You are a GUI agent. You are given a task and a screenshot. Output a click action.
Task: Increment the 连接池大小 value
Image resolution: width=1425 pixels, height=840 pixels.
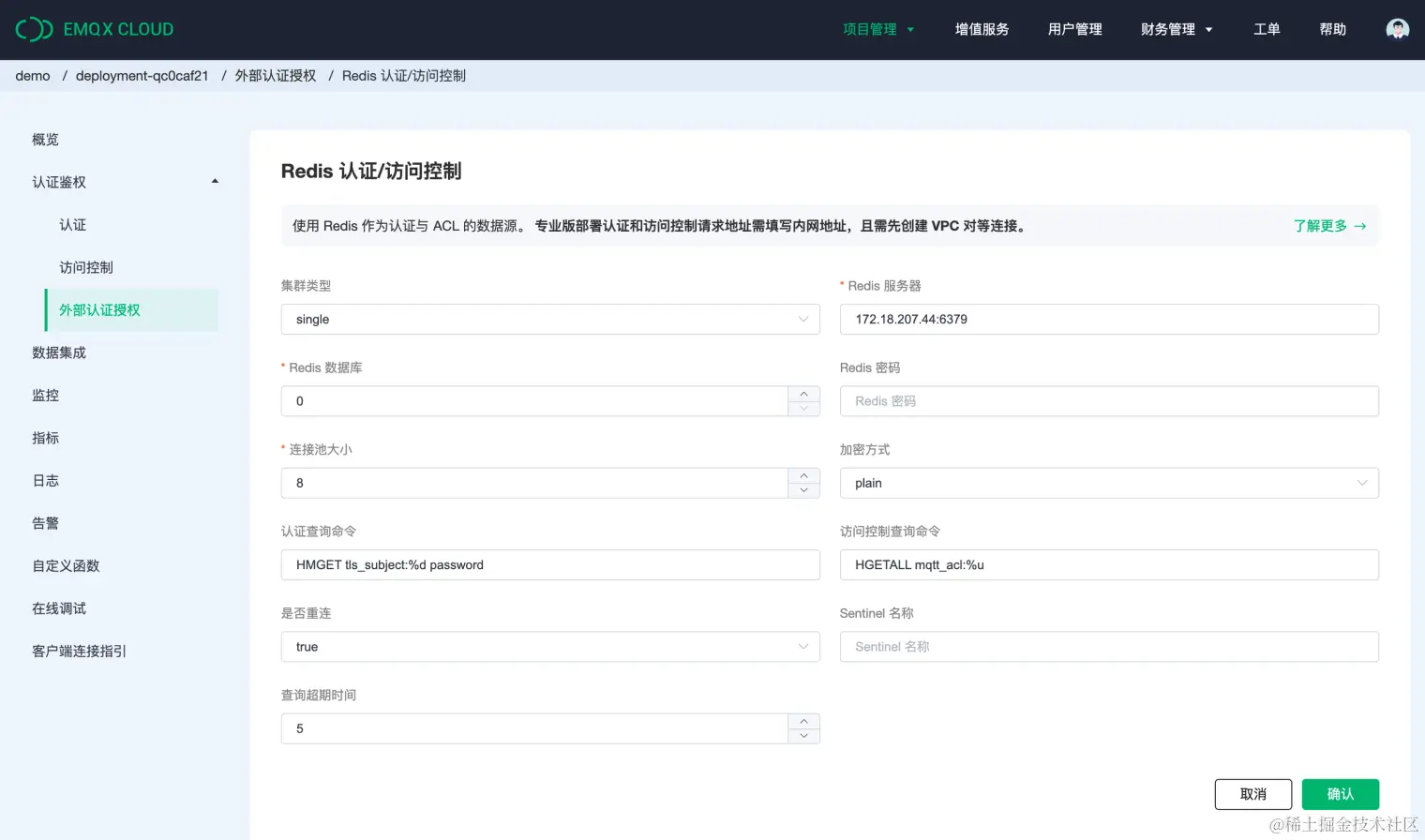pos(803,476)
